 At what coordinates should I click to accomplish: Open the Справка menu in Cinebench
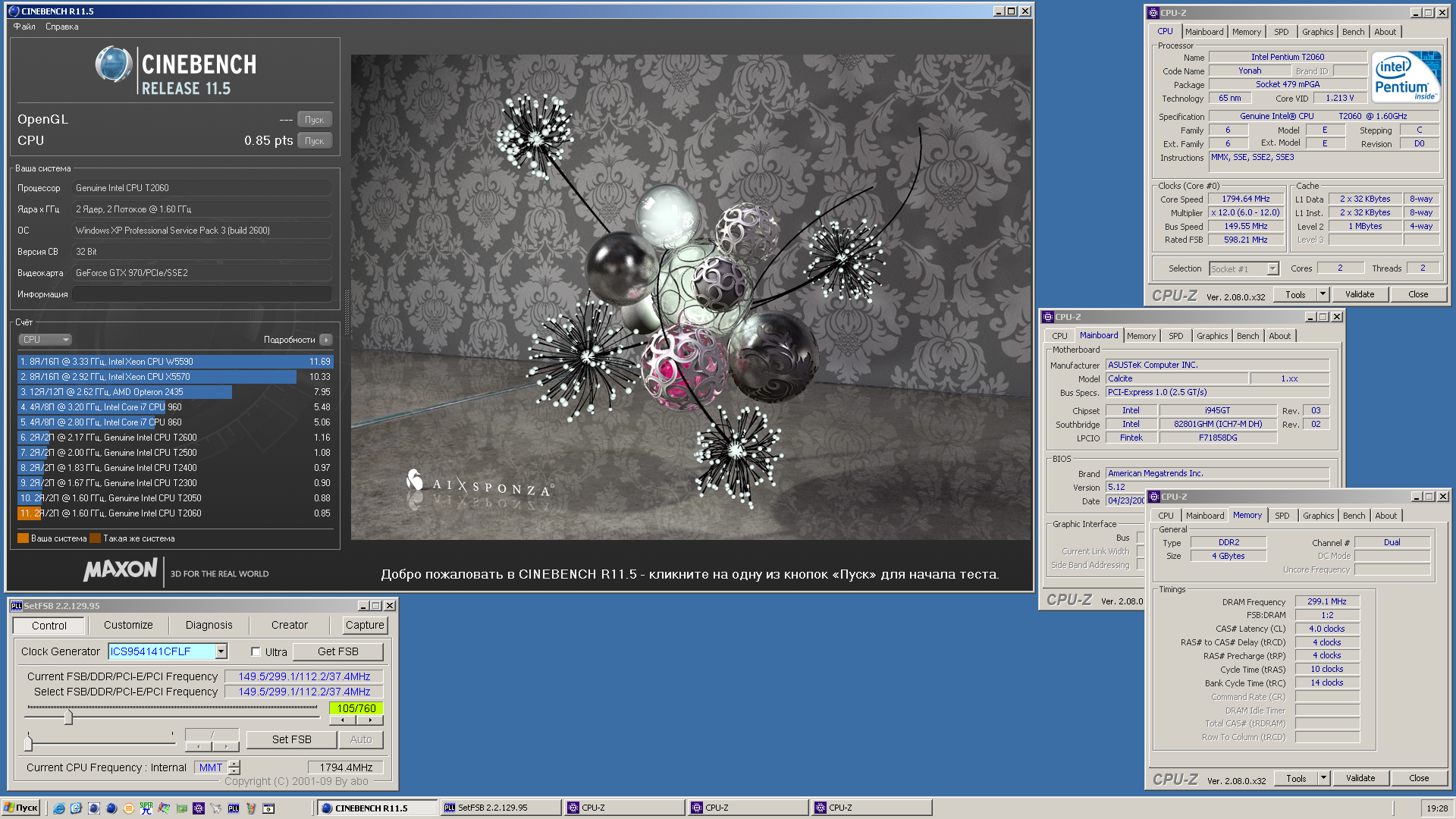click(x=61, y=27)
